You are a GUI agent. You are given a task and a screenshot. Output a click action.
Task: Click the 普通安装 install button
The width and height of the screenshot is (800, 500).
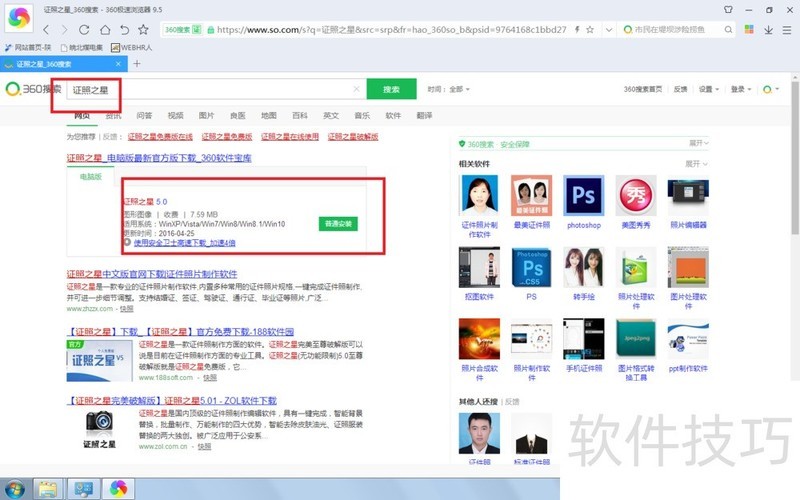coord(337,224)
